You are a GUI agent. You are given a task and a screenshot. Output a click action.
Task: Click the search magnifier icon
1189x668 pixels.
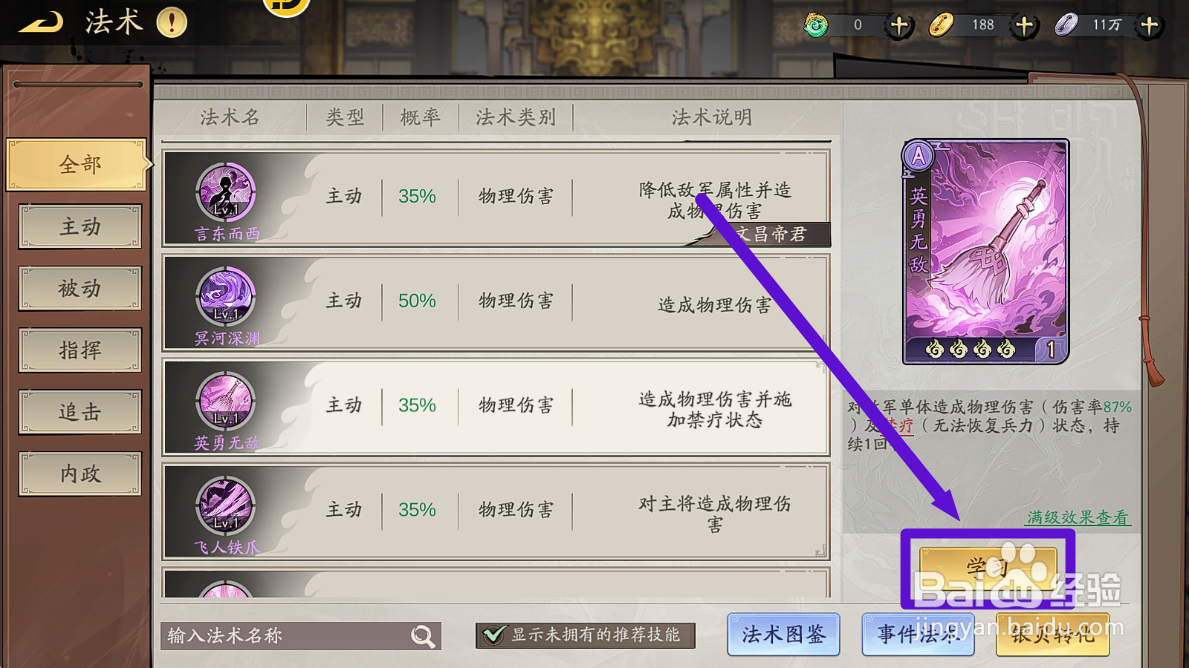(423, 635)
